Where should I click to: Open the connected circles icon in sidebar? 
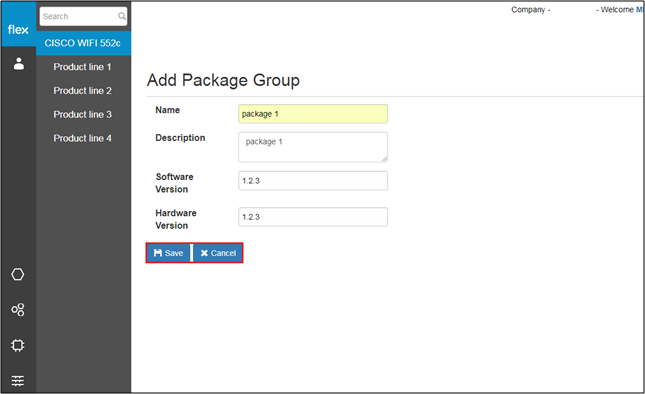pos(18,310)
